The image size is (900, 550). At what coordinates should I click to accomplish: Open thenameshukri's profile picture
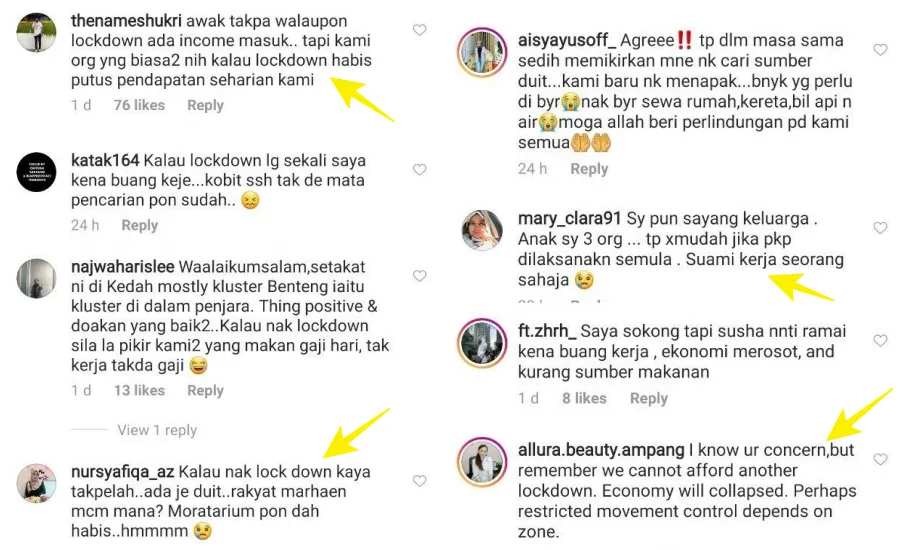coord(36,33)
